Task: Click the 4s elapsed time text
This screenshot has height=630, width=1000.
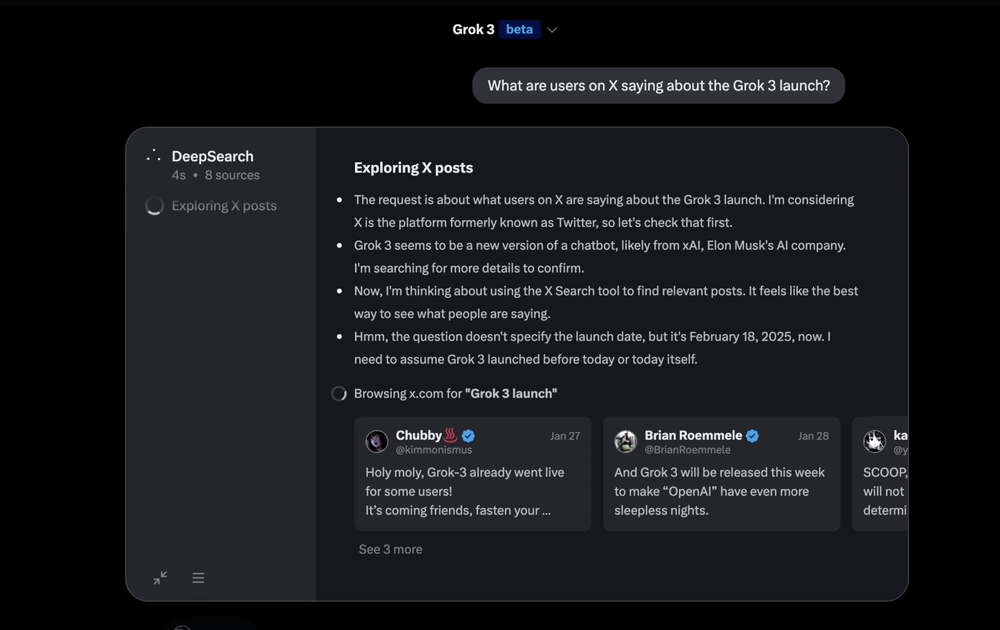Action: (x=179, y=175)
